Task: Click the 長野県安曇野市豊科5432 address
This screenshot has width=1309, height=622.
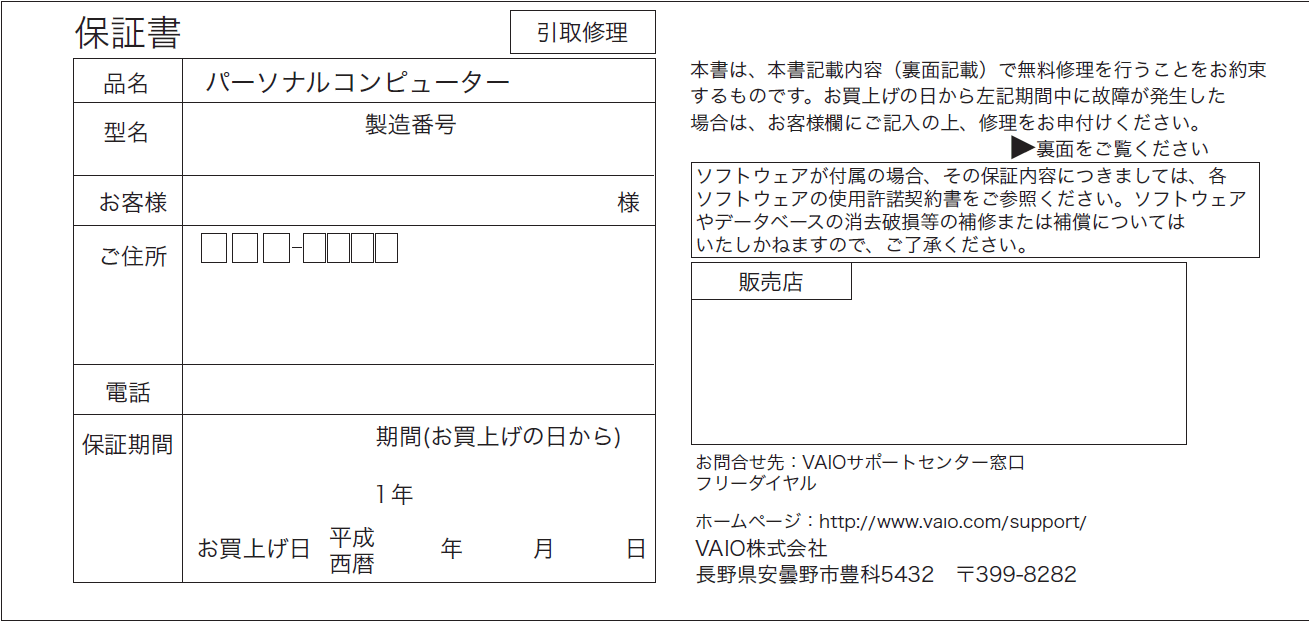Action: pyautogui.click(x=815, y=575)
